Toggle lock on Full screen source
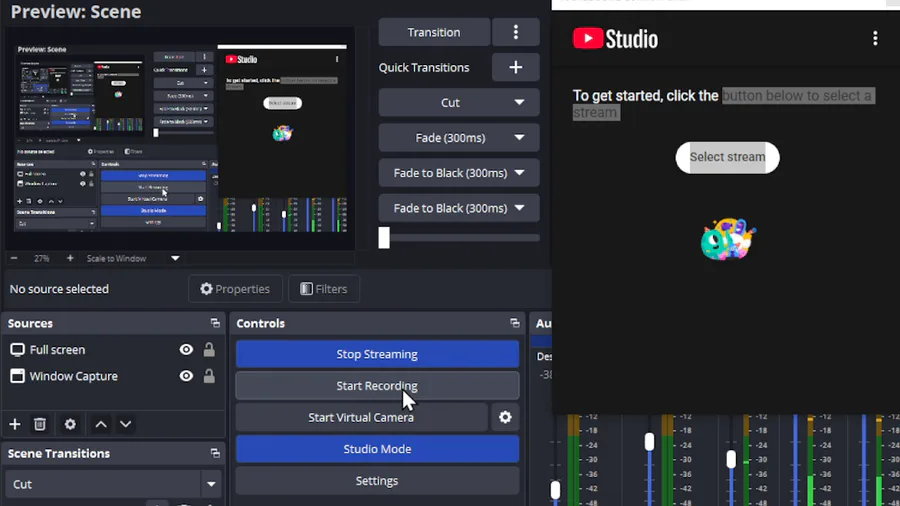Image resolution: width=900 pixels, height=506 pixels. (x=209, y=349)
